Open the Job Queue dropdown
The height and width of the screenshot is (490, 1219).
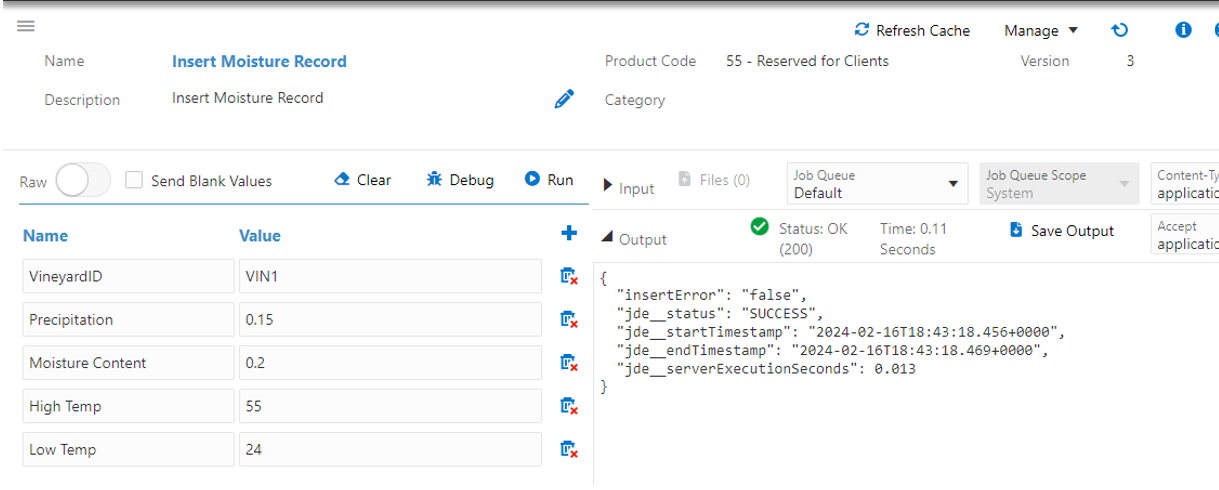point(876,183)
